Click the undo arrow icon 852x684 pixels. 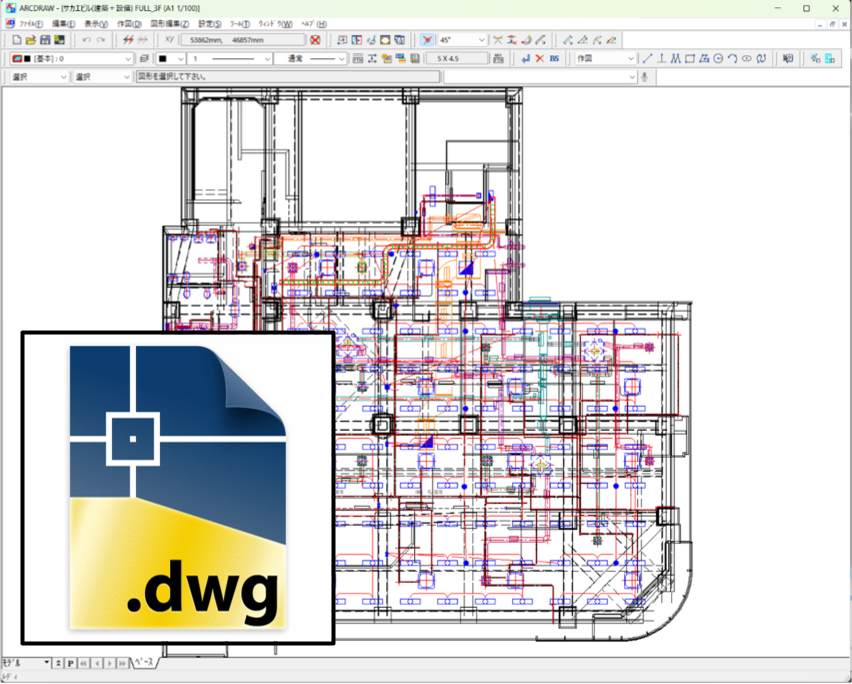click(x=86, y=40)
